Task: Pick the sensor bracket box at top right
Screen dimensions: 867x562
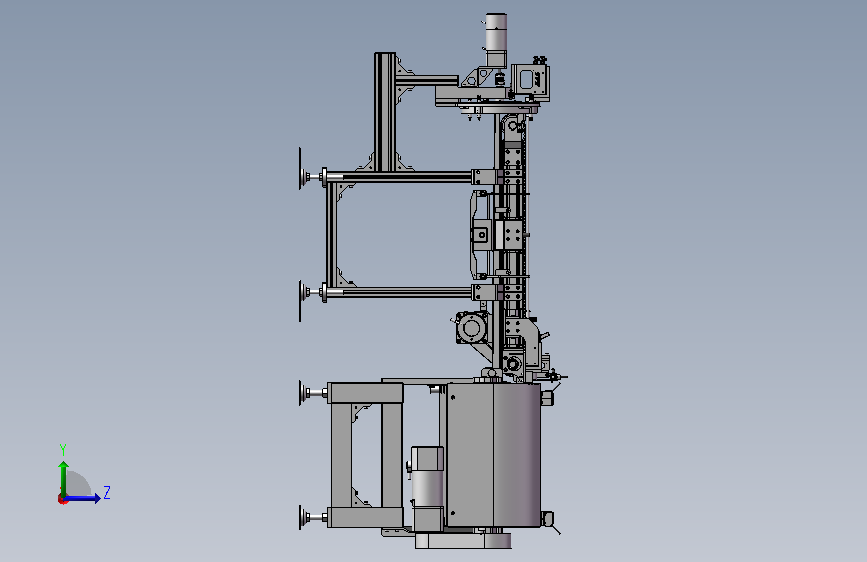Action: pyautogui.click(x=530, y=81)
